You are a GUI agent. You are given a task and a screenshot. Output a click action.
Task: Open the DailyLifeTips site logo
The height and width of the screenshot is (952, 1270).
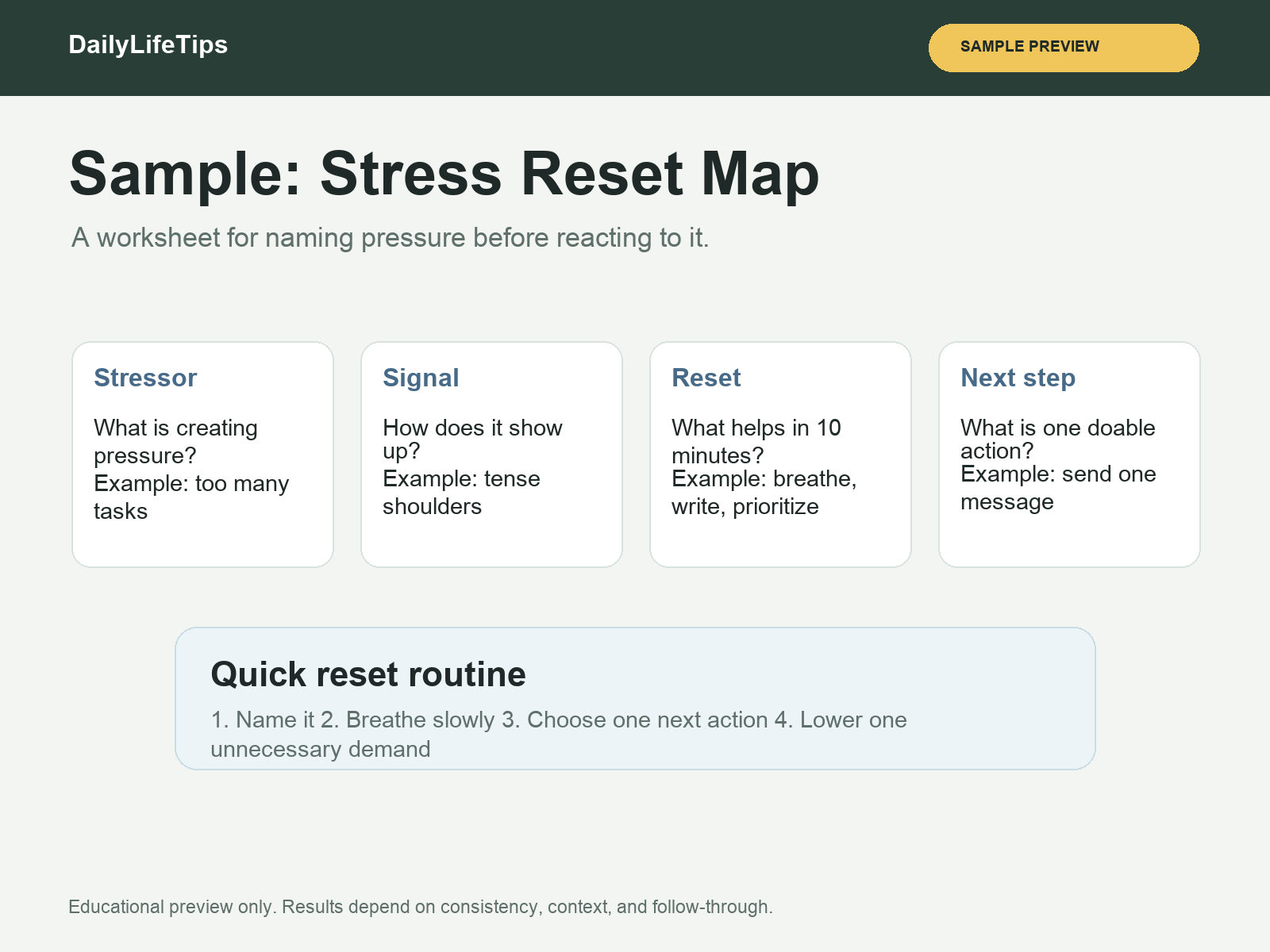pyautogui.click(x=148, y=45)
